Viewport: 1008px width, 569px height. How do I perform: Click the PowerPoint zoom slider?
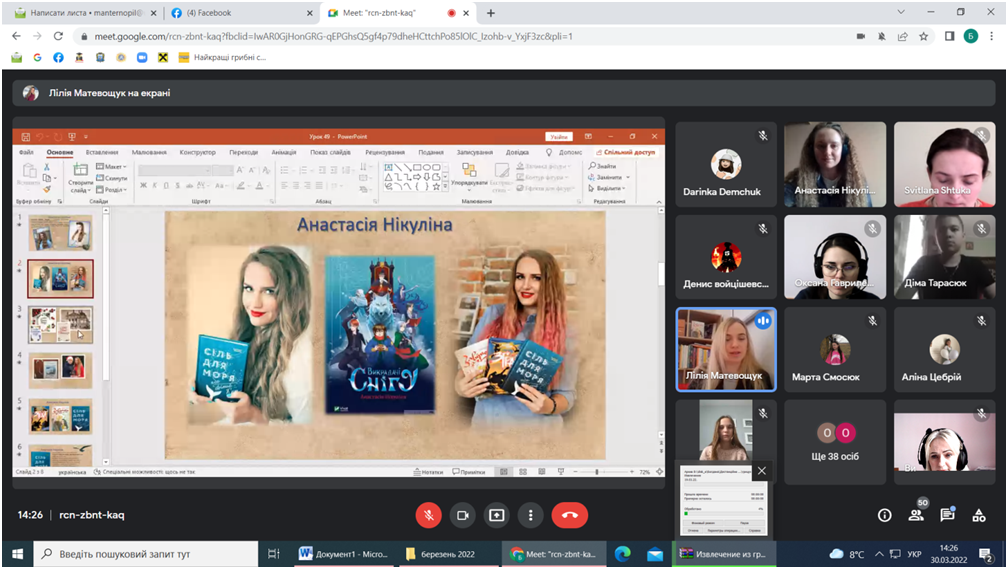coord(597,472)
